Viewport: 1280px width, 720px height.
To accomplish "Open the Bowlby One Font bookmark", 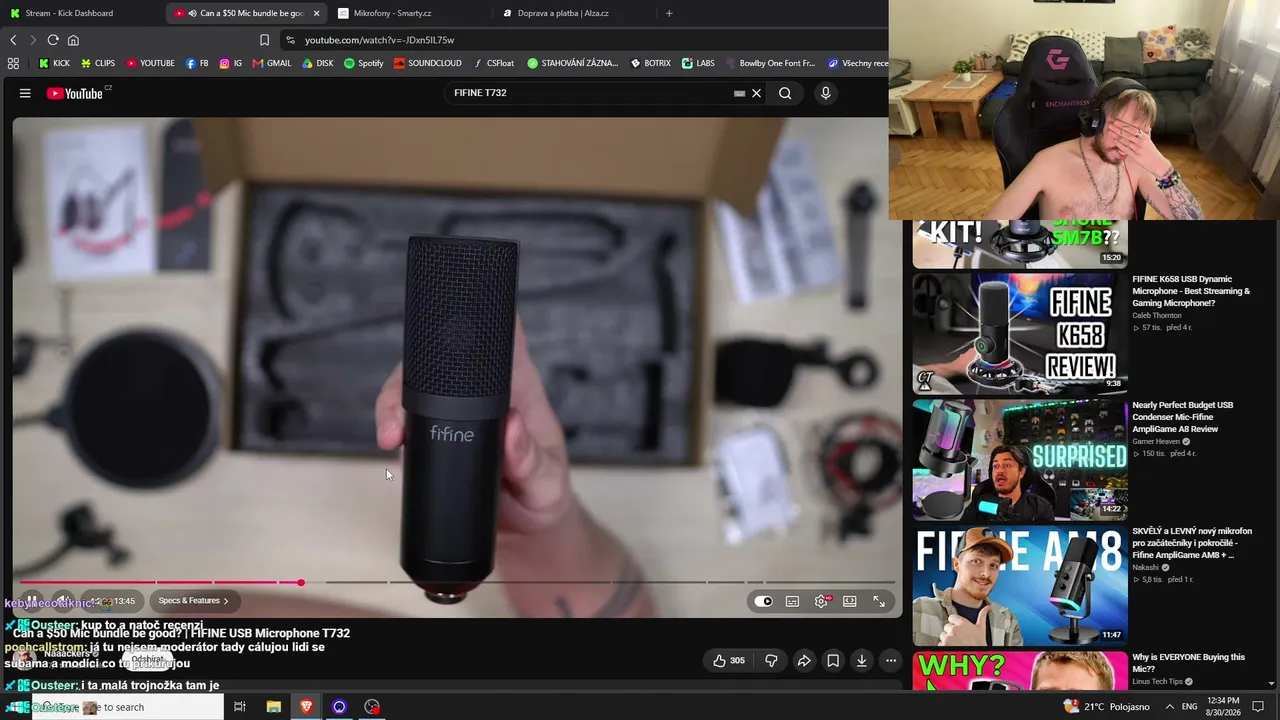I will (770, 63).
